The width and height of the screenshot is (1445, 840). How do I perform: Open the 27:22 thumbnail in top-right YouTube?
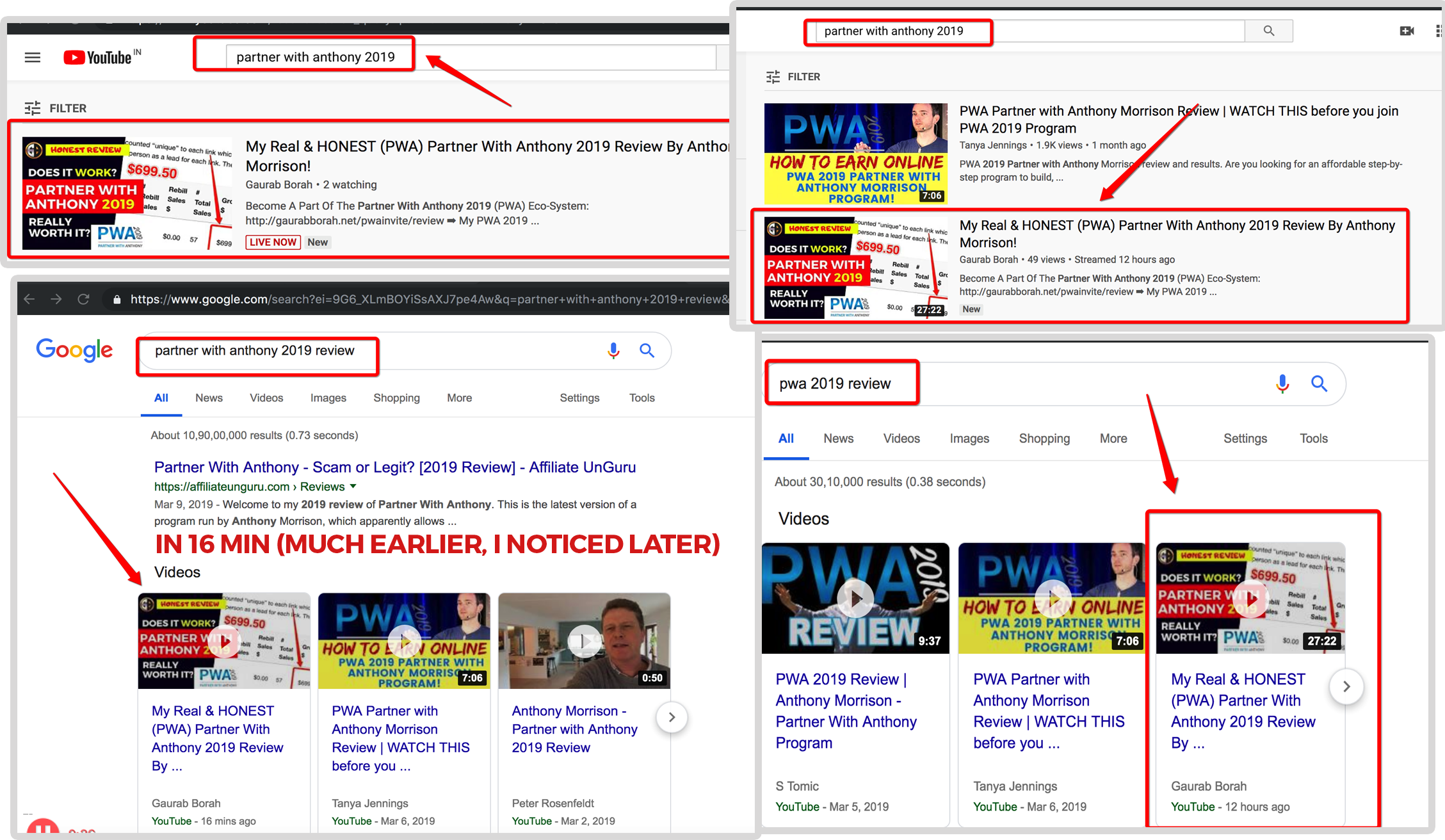[855, 268]
